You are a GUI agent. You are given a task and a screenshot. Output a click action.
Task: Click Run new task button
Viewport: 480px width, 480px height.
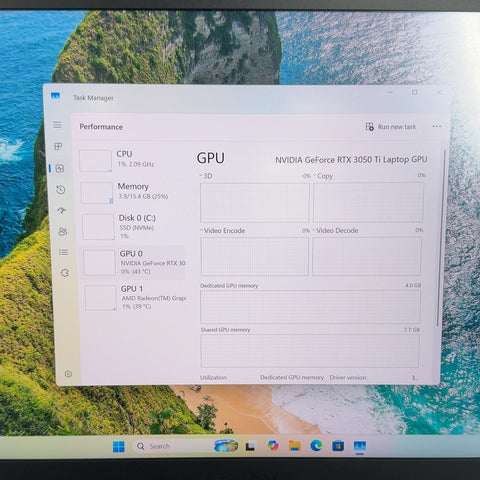click(x=391, y=127)
